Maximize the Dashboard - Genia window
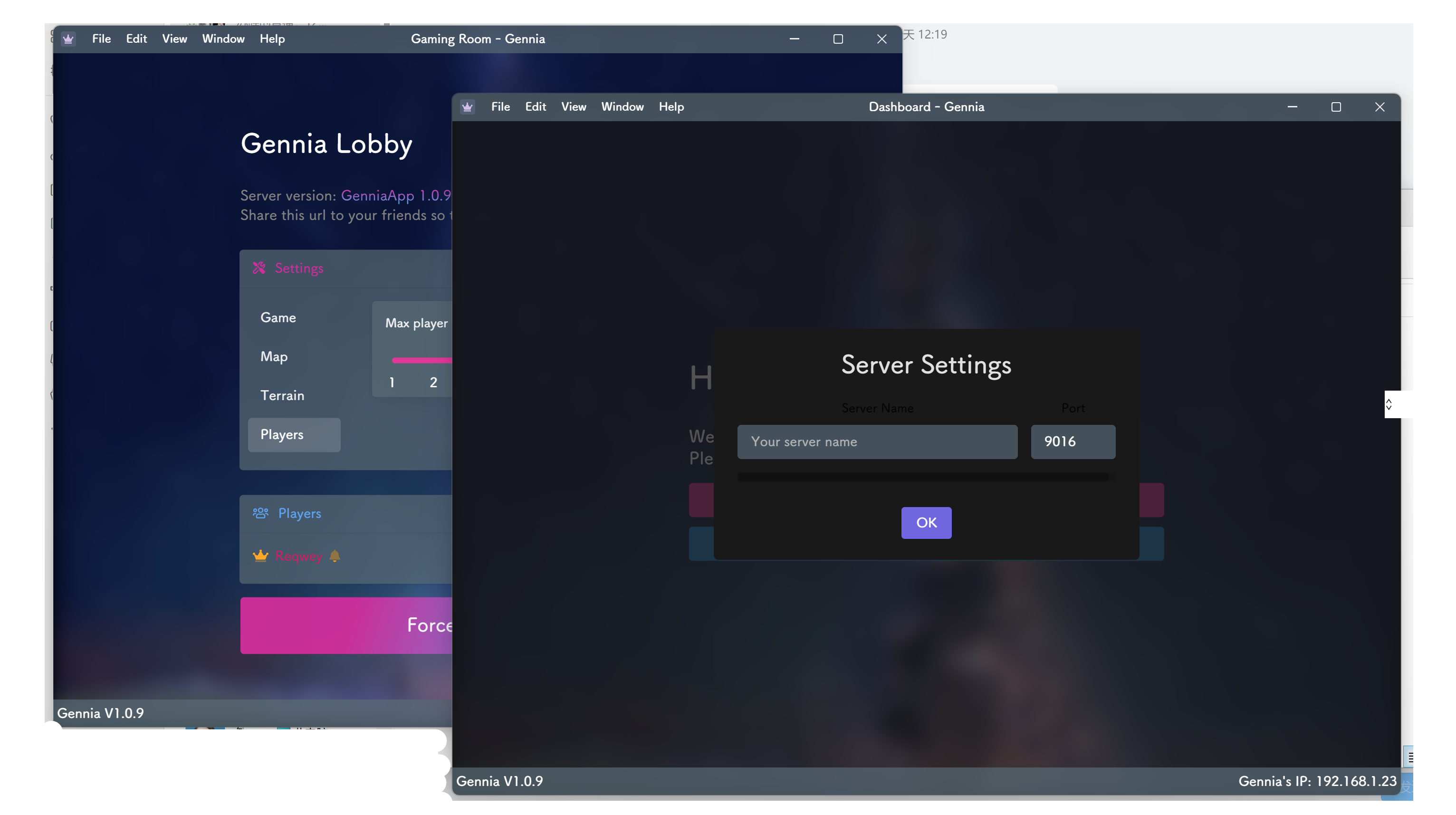This screenshot has height=815, width=1456. 1336,107
